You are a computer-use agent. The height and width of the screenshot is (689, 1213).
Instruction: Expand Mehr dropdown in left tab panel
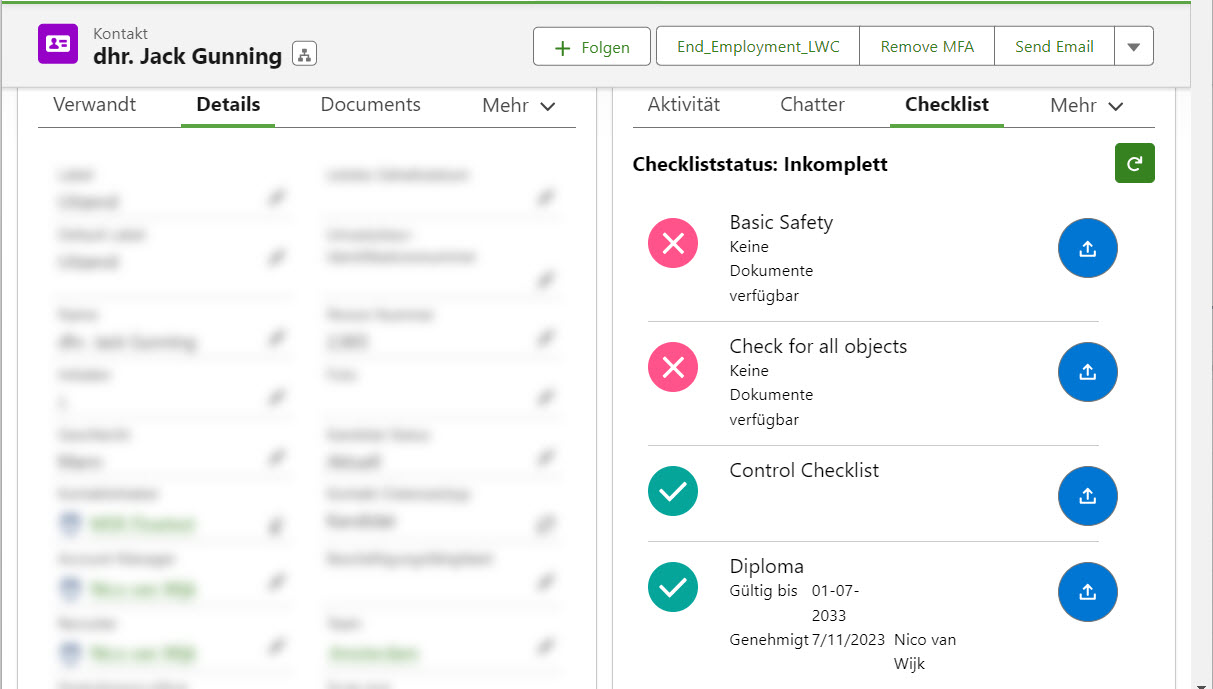(x=518, y=106)
